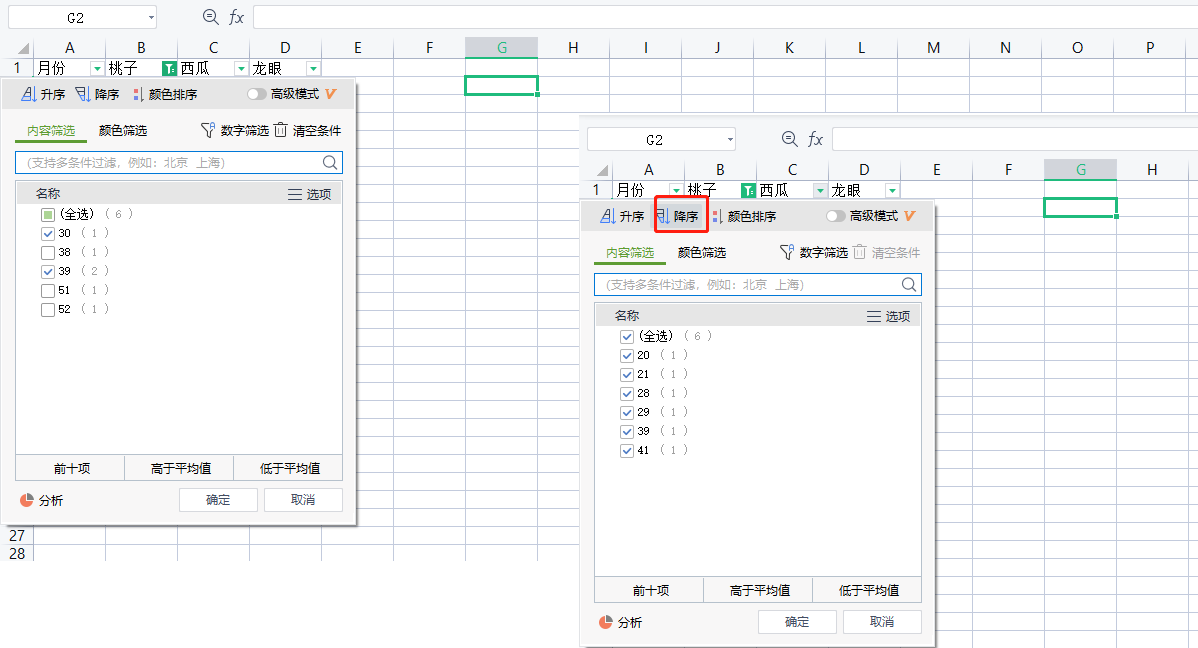The image size is (1198, 648).
Task: Expand G2 name box dropdown in front window
Action: click(x=730, y=139)
